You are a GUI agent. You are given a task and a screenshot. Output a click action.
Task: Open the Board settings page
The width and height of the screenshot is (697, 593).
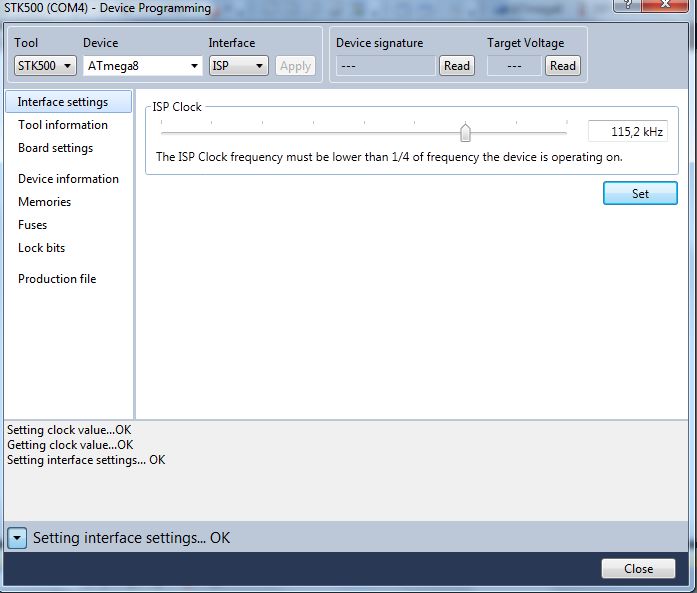[56, 148]
